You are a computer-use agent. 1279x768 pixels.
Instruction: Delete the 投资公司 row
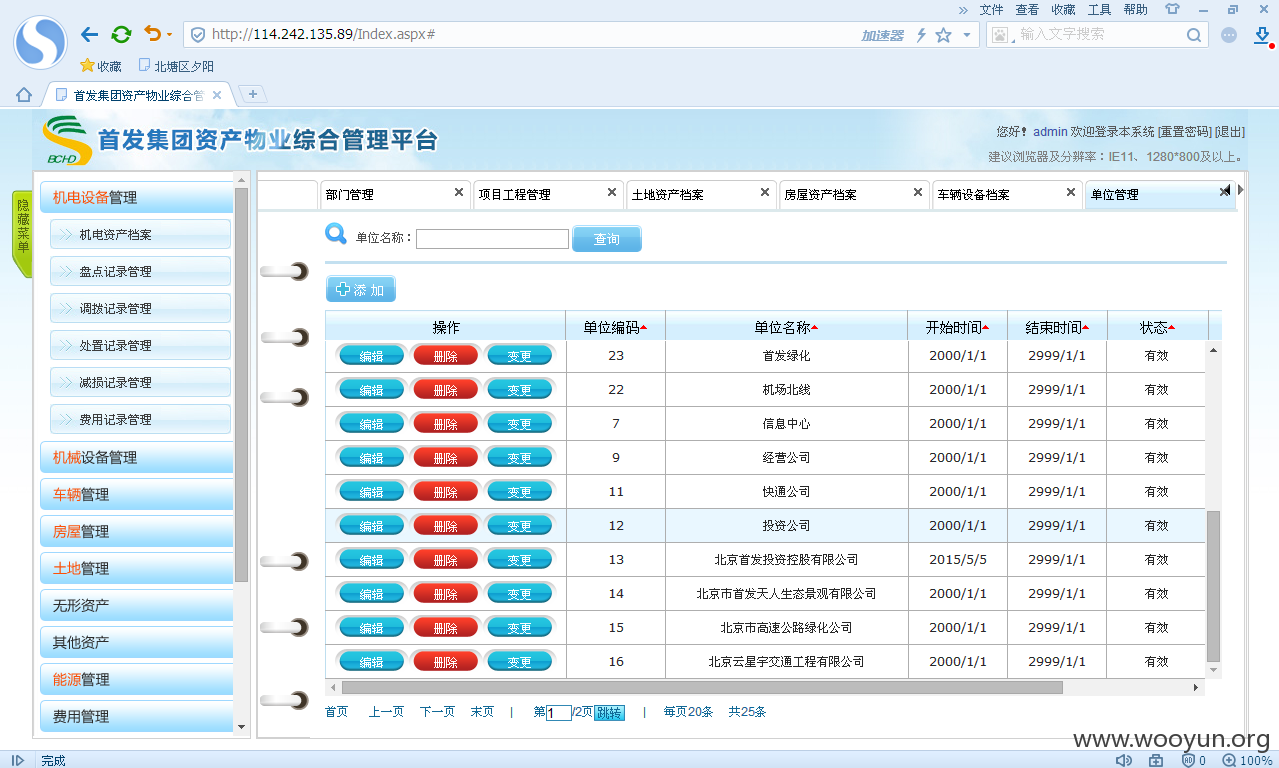[x=445, y=526]
